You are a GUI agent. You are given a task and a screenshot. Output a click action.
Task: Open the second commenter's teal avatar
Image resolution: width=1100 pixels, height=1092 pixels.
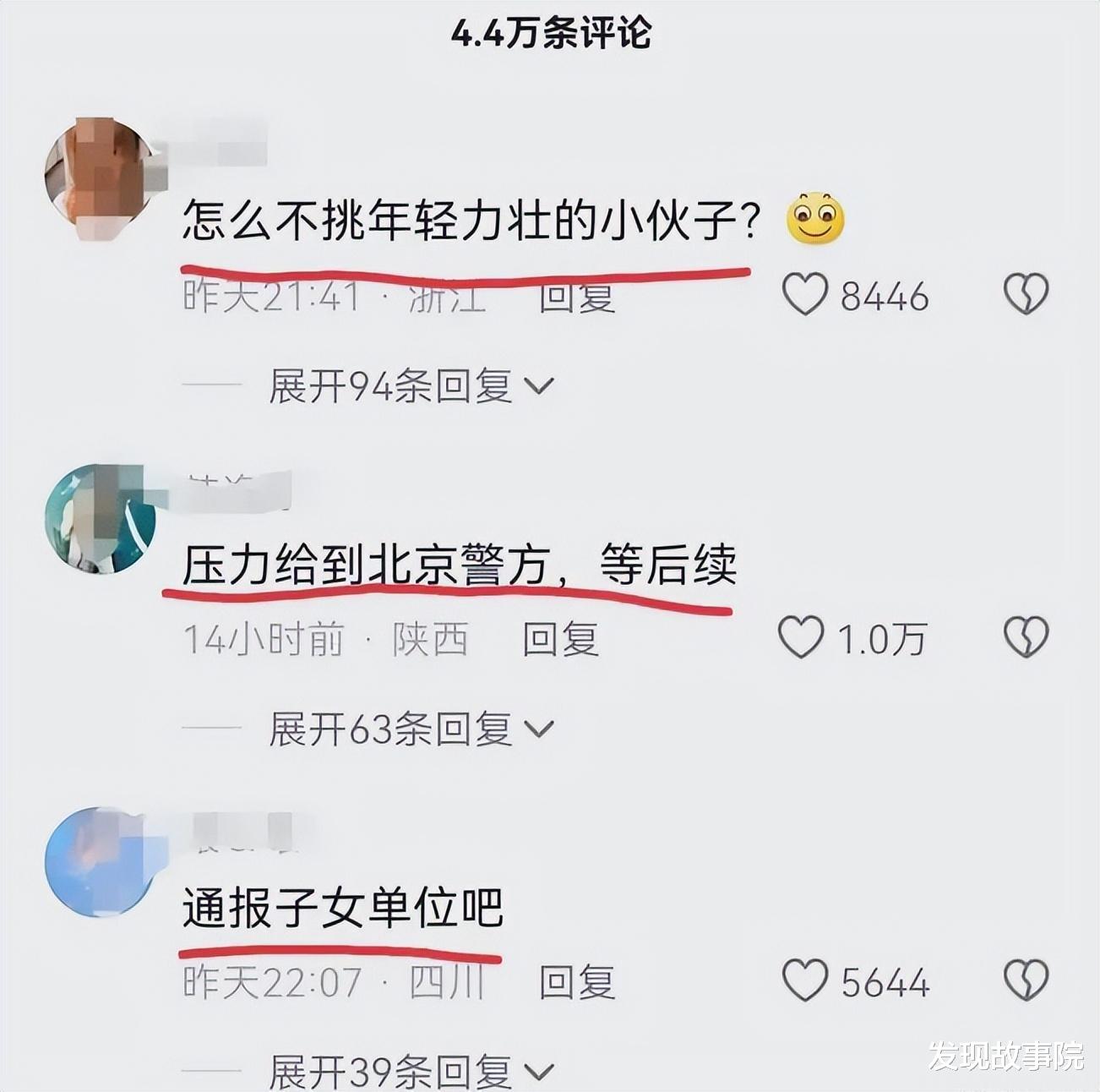[101, 517]
